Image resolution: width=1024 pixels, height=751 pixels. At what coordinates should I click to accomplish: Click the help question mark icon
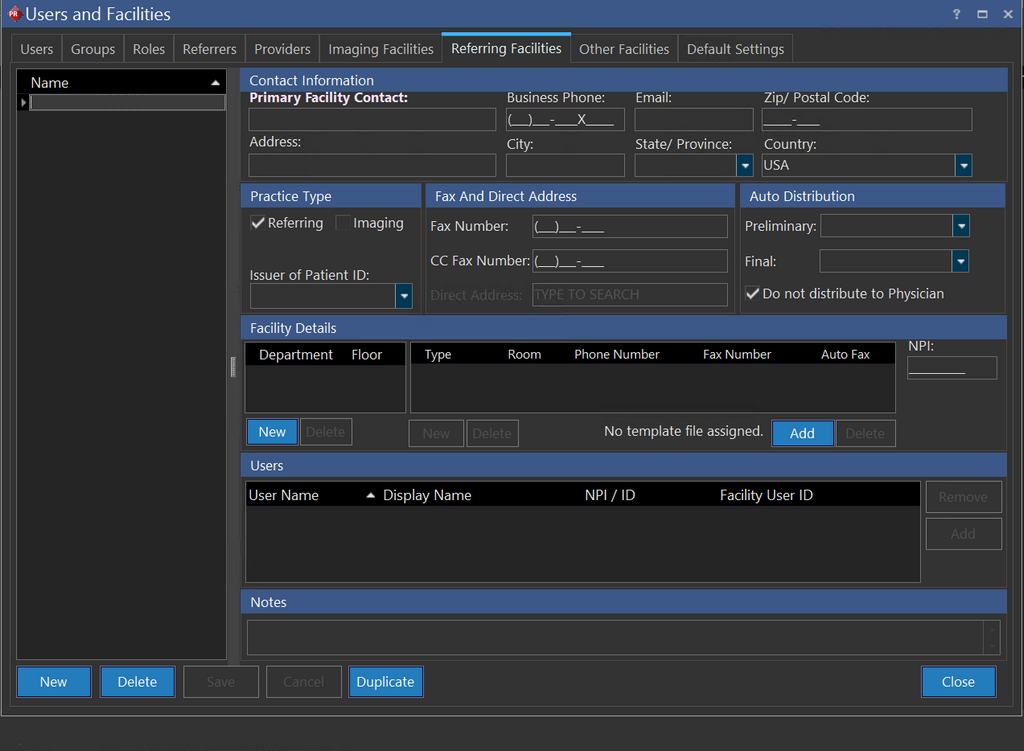coord(956,14)
